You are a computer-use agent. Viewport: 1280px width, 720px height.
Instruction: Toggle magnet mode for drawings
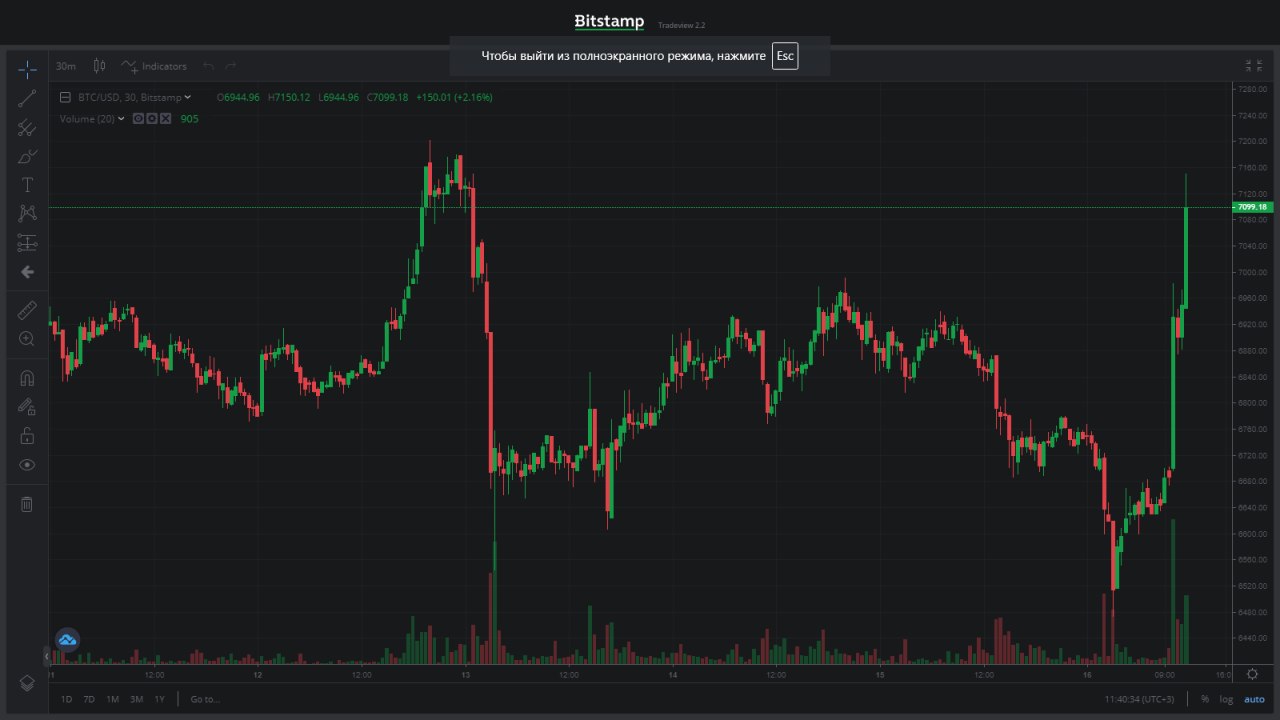coord(27,378)
